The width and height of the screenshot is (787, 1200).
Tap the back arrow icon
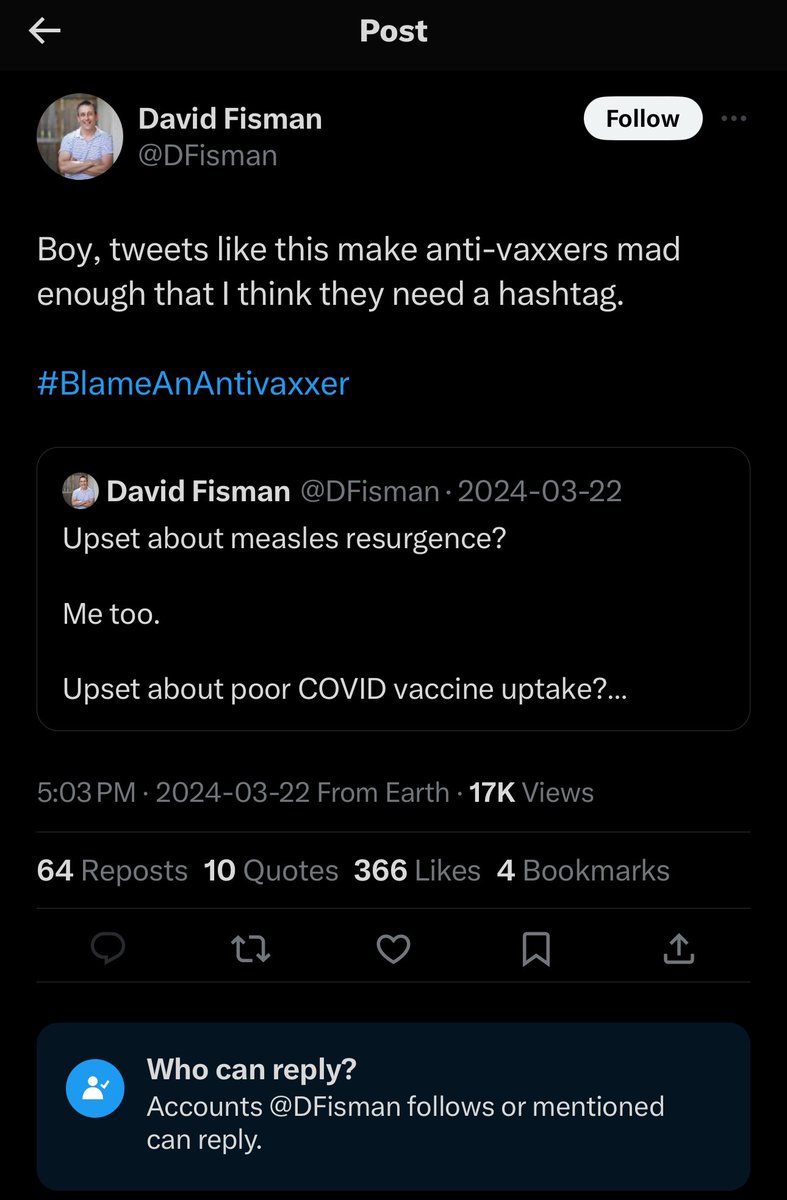45,32
